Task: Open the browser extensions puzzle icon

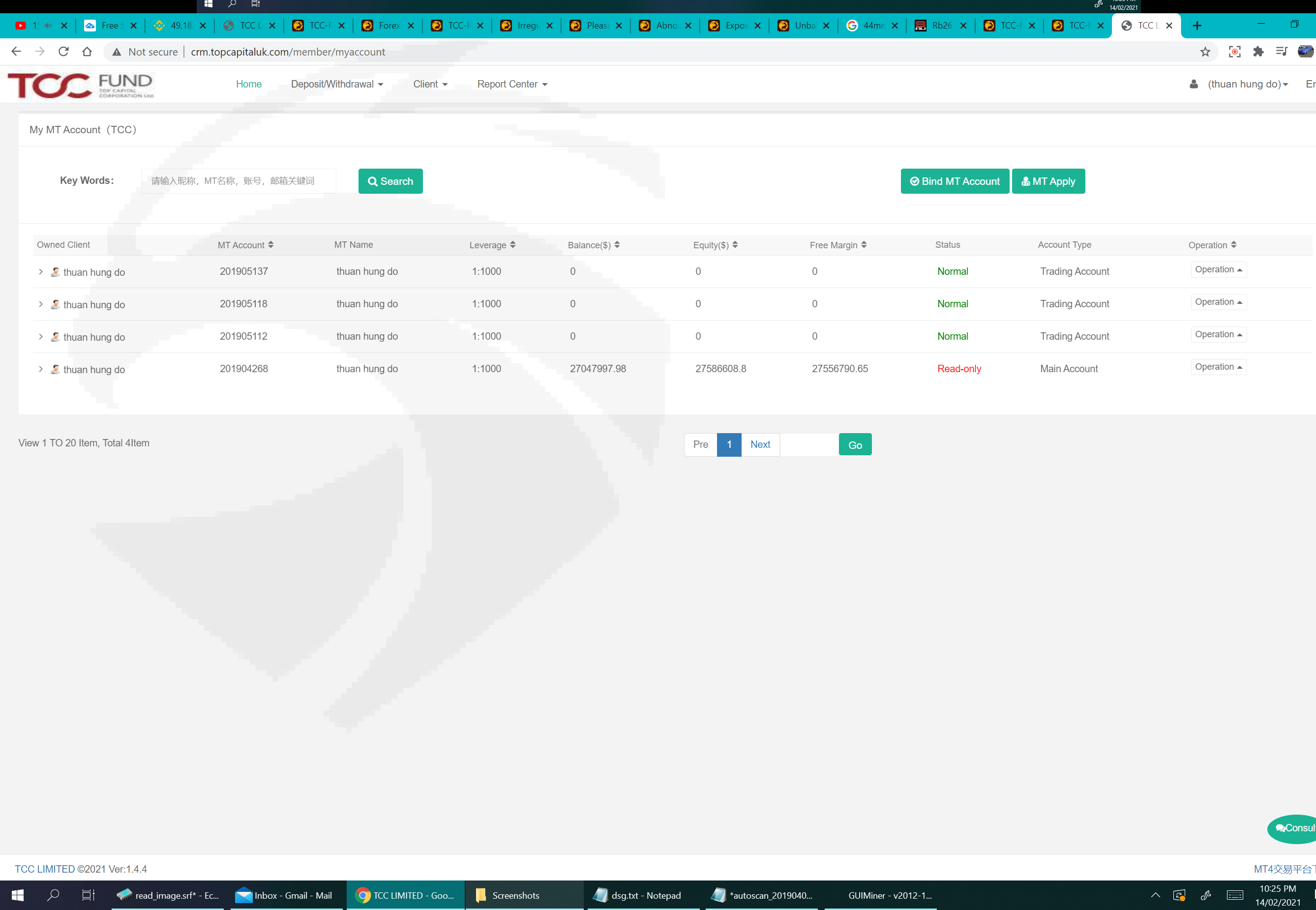Action: [x=1258, y=52]
